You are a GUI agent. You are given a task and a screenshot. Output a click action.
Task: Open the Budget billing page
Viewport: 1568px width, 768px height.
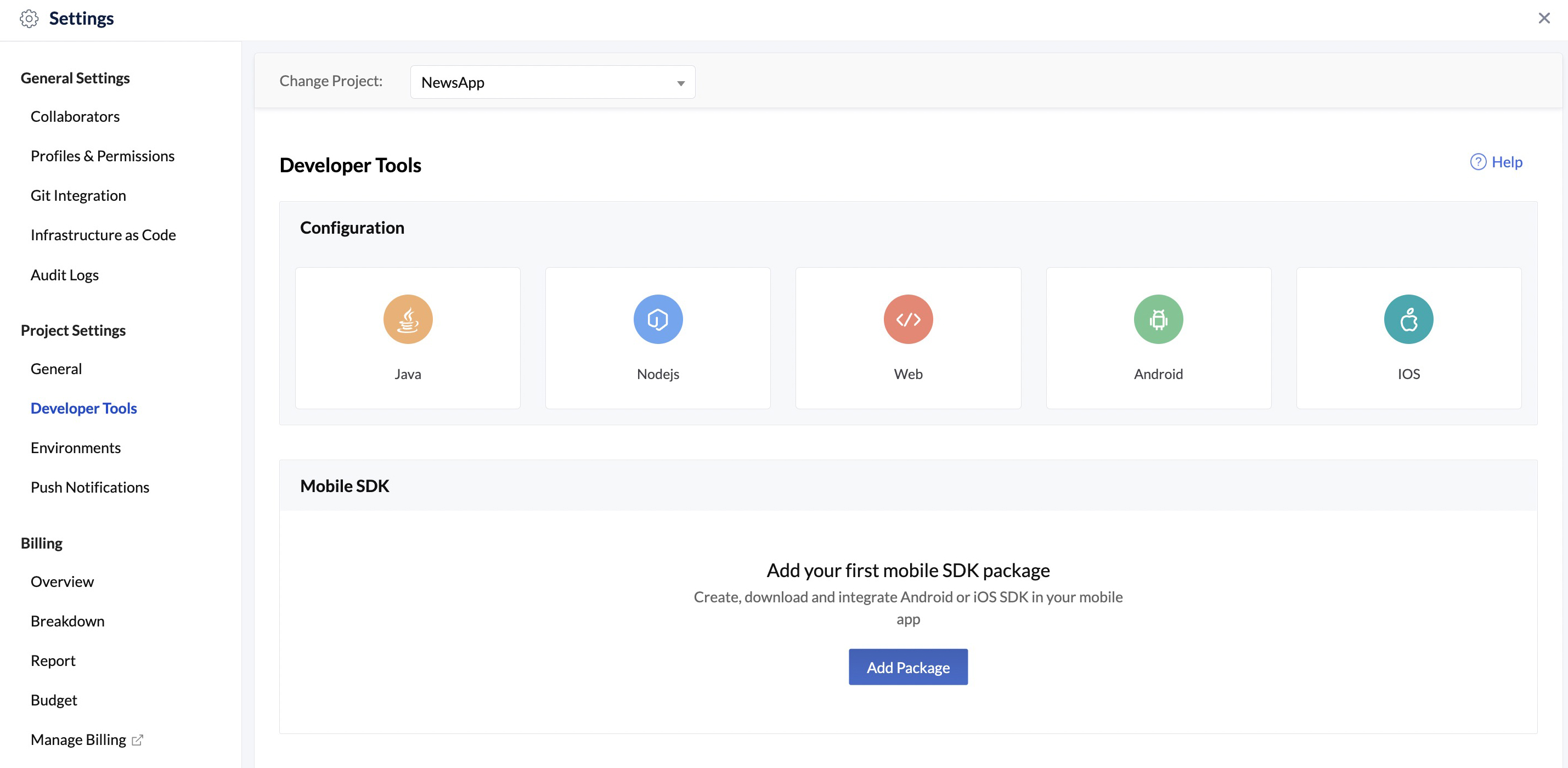(x=54, y=700)
